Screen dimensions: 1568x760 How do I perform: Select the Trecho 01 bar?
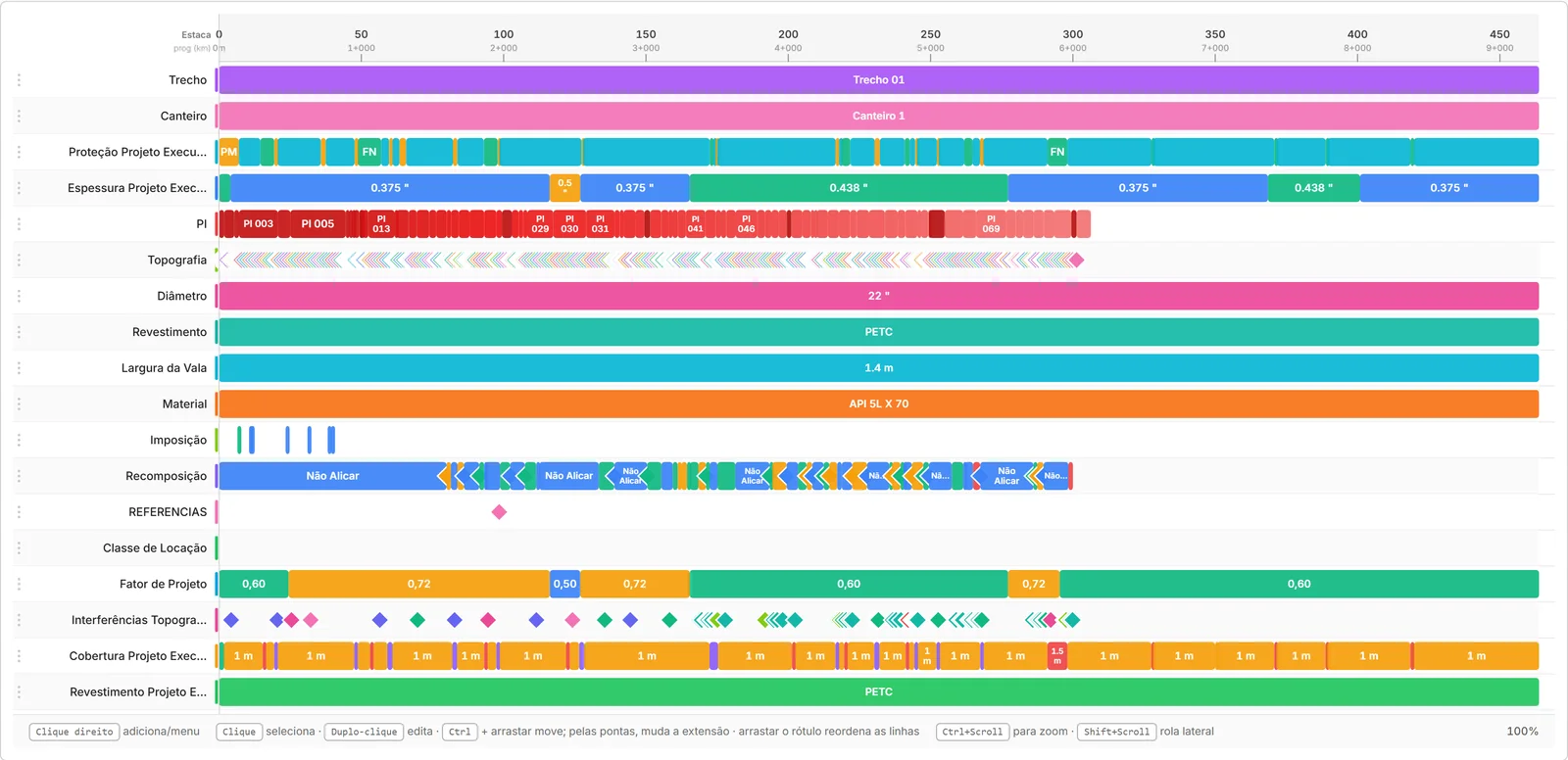click(878, 80)
